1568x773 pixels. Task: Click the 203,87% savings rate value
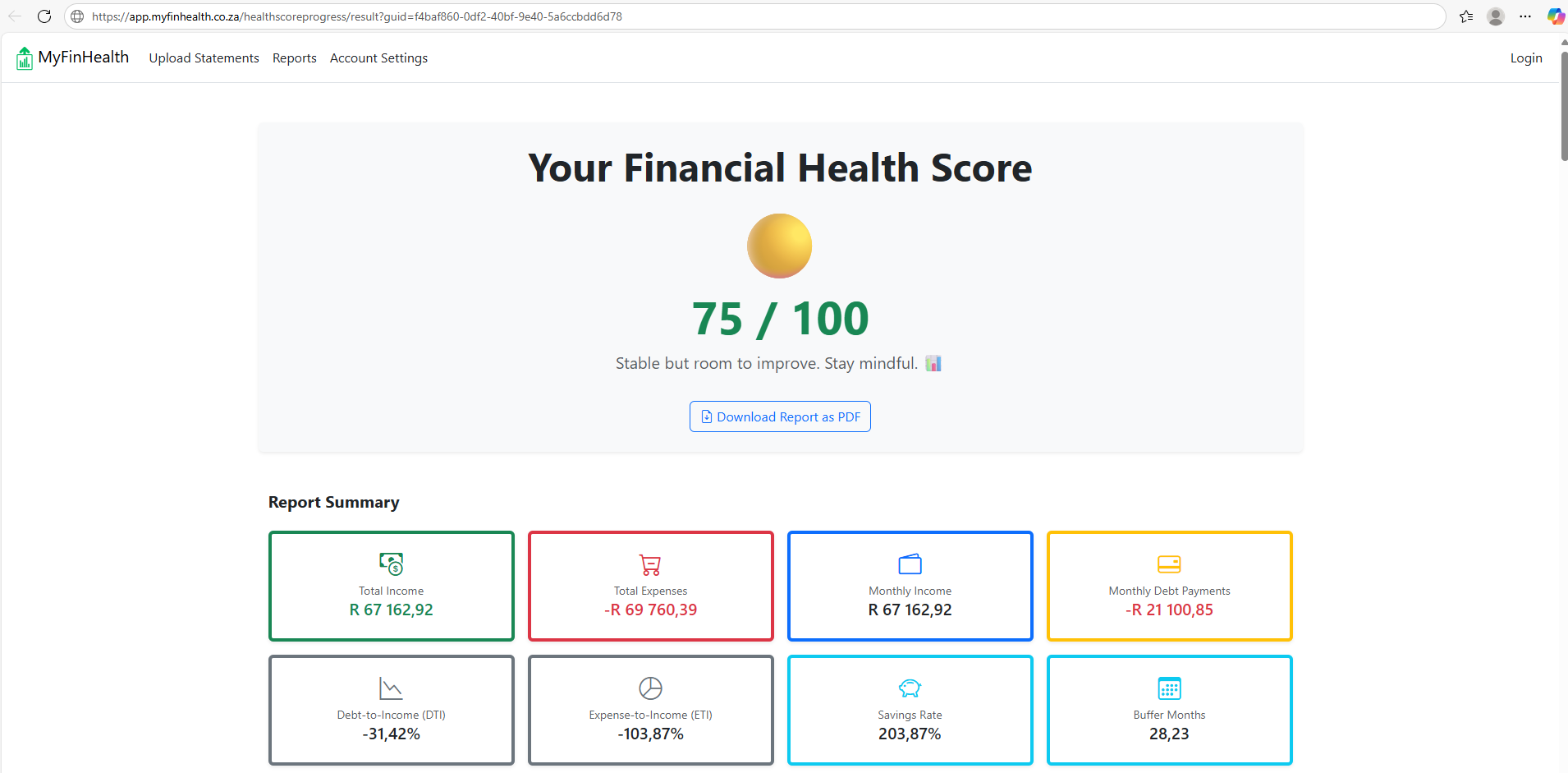coord(910,734)
